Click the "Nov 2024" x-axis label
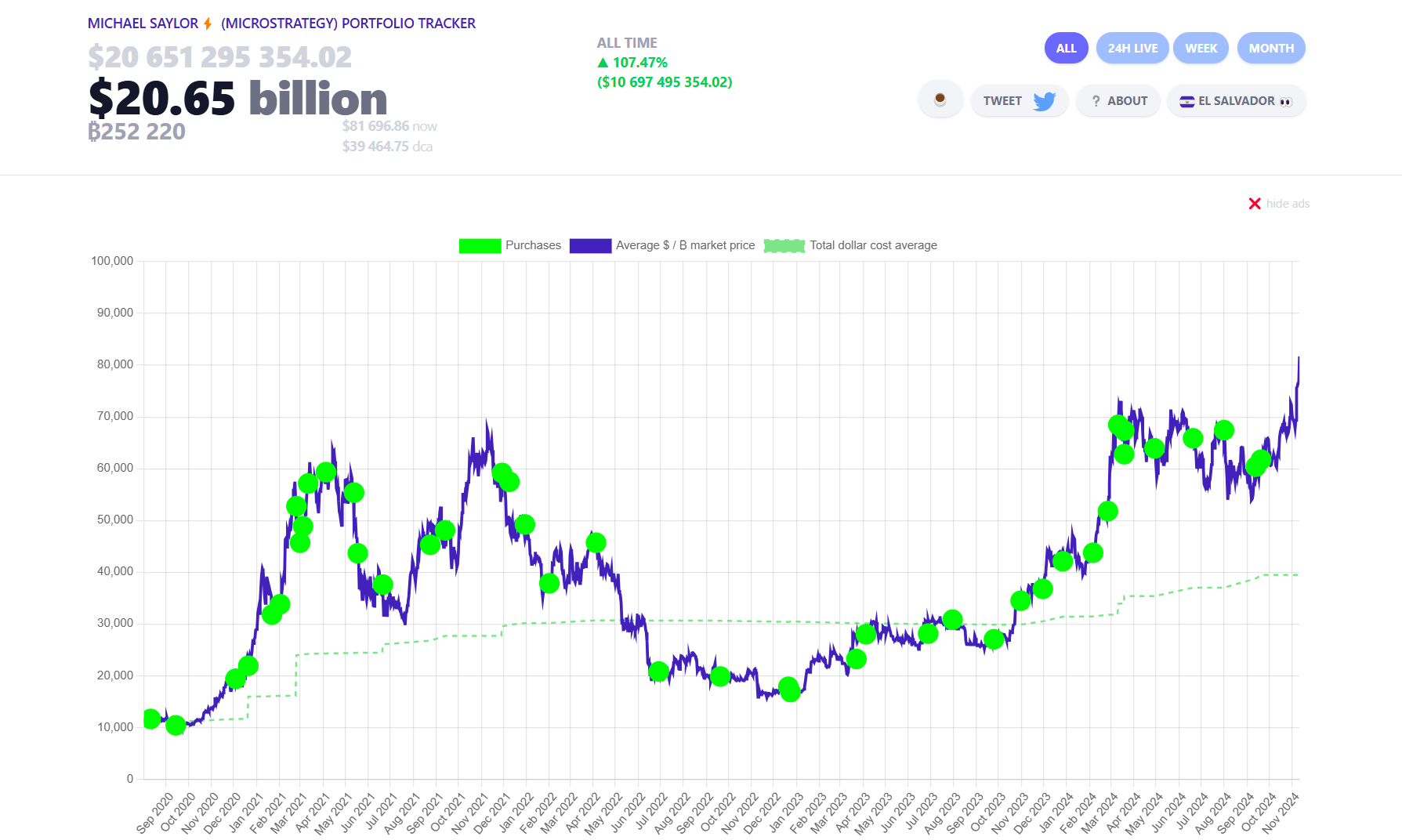This screenshot has width=1402, height=840. coord(1281,813)
